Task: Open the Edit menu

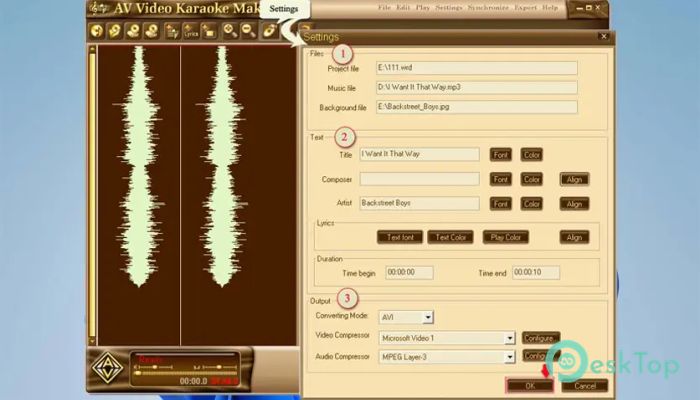Action: point(403,8)
